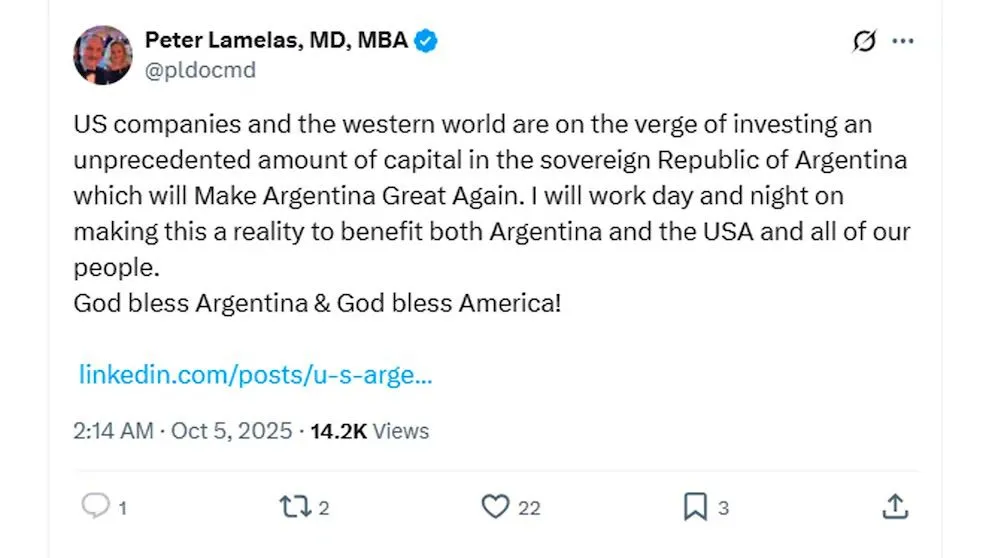Viewport: 992px width, 558px height.
Task: Open the 14.2K Views analytics
Action: (x=369, y=431)
